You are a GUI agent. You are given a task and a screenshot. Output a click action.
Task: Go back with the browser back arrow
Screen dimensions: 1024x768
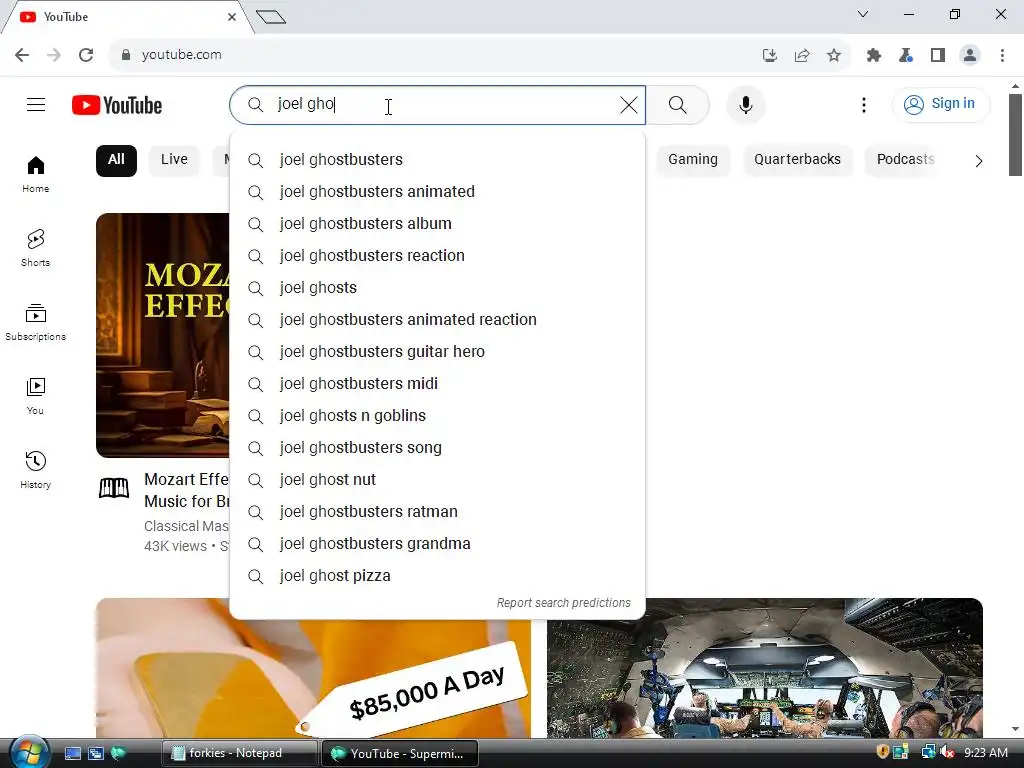tap(22, 55)
